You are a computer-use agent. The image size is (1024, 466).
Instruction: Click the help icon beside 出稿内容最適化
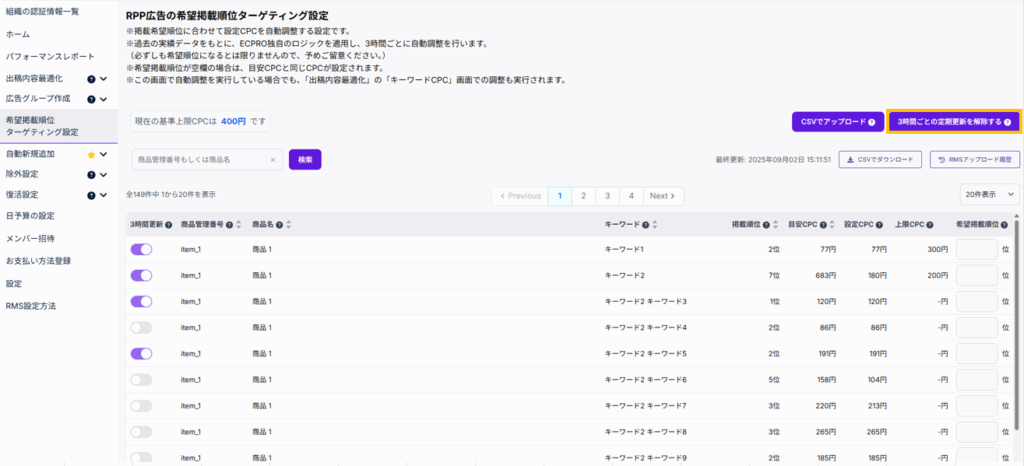click(91, 77)
